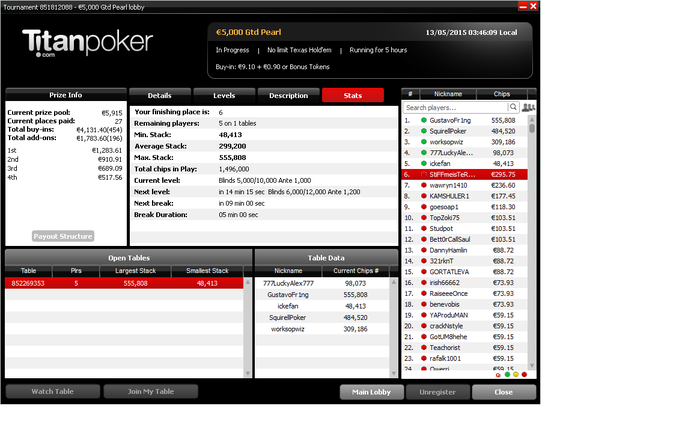This screenshot has width=700, height=445.
Task: Select table 852269353 in Open Tables
Action: pyautogui.click(x=124, y=283)
